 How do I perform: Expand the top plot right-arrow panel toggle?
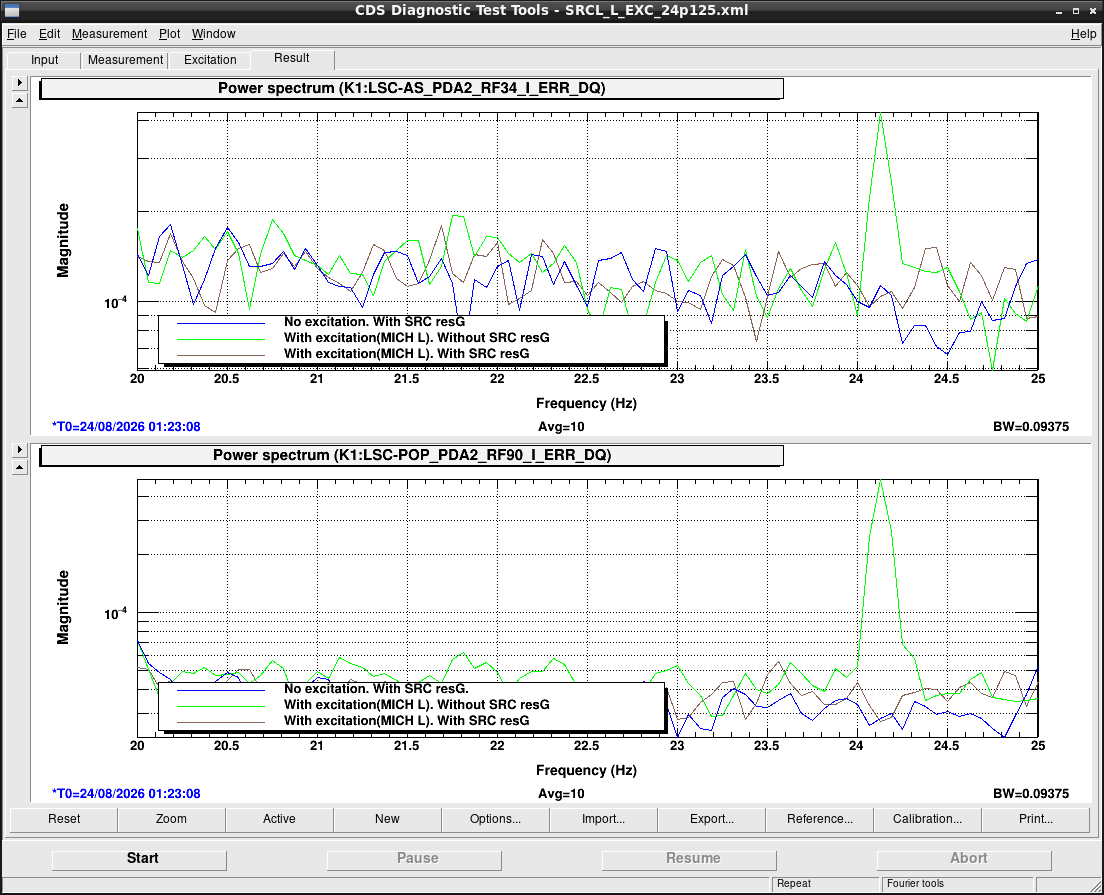pos(20,82)
